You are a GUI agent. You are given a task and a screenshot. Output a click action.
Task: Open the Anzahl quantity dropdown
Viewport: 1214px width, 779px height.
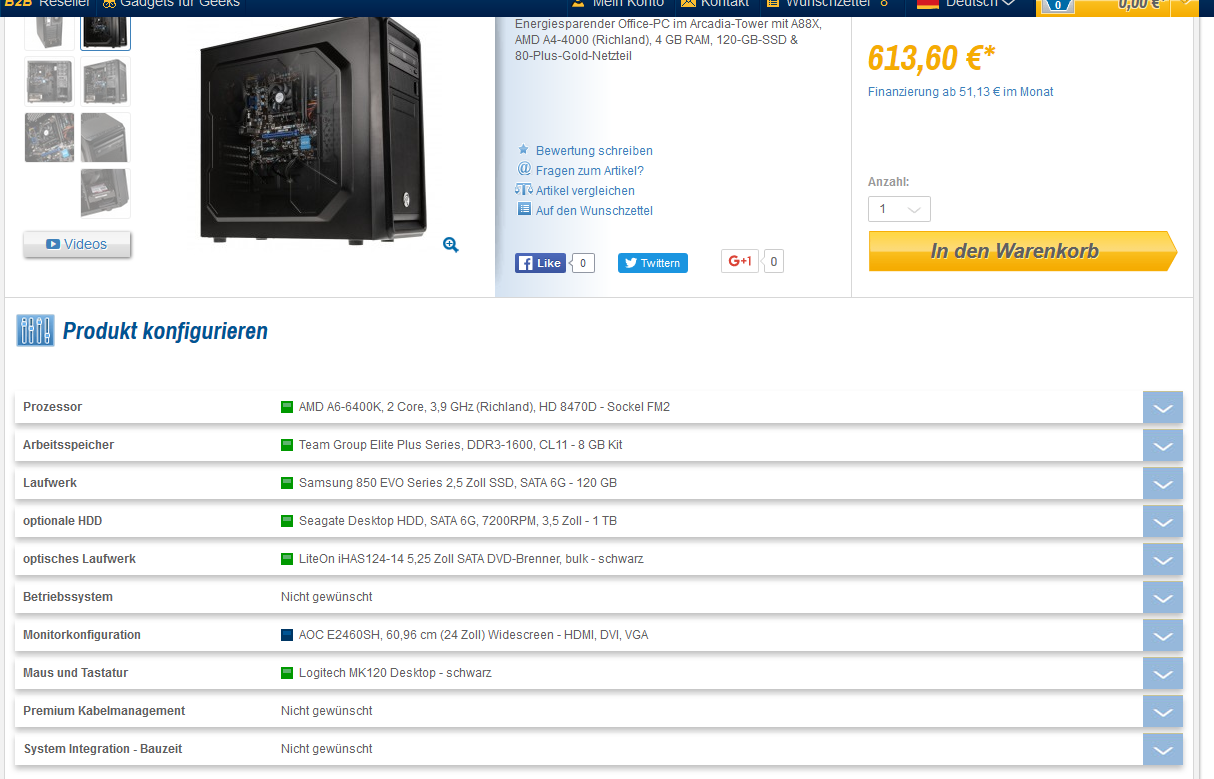tap(899, 209)
